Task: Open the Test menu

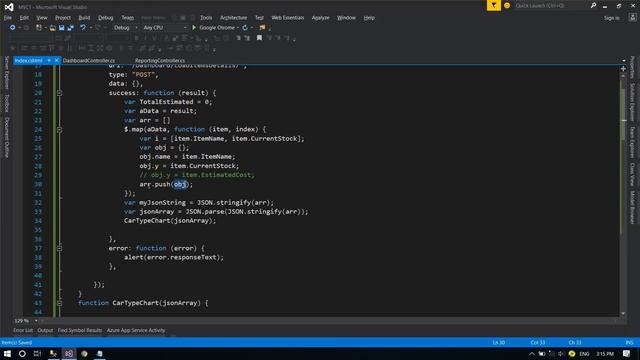Action: pyautogui.click(x=259, y=18)
